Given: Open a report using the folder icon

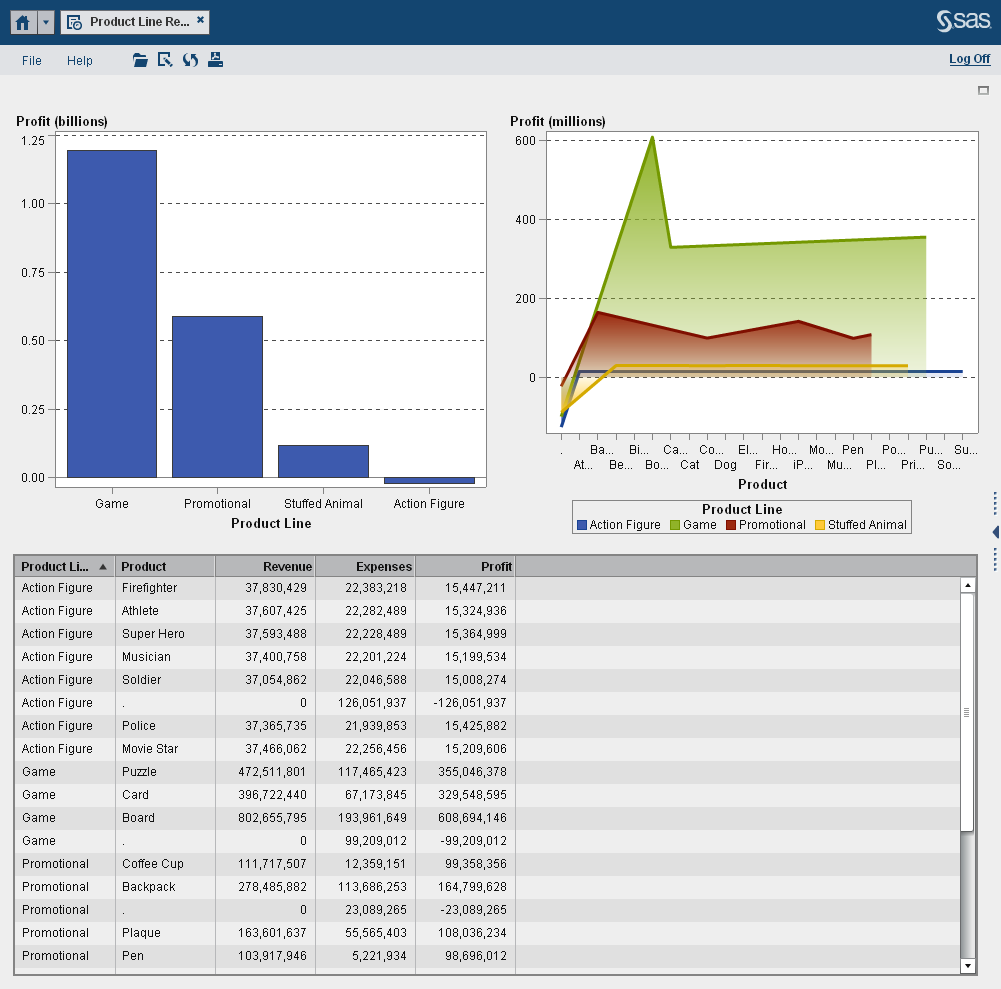Looking at the screenshot, I should click(139, 60).
